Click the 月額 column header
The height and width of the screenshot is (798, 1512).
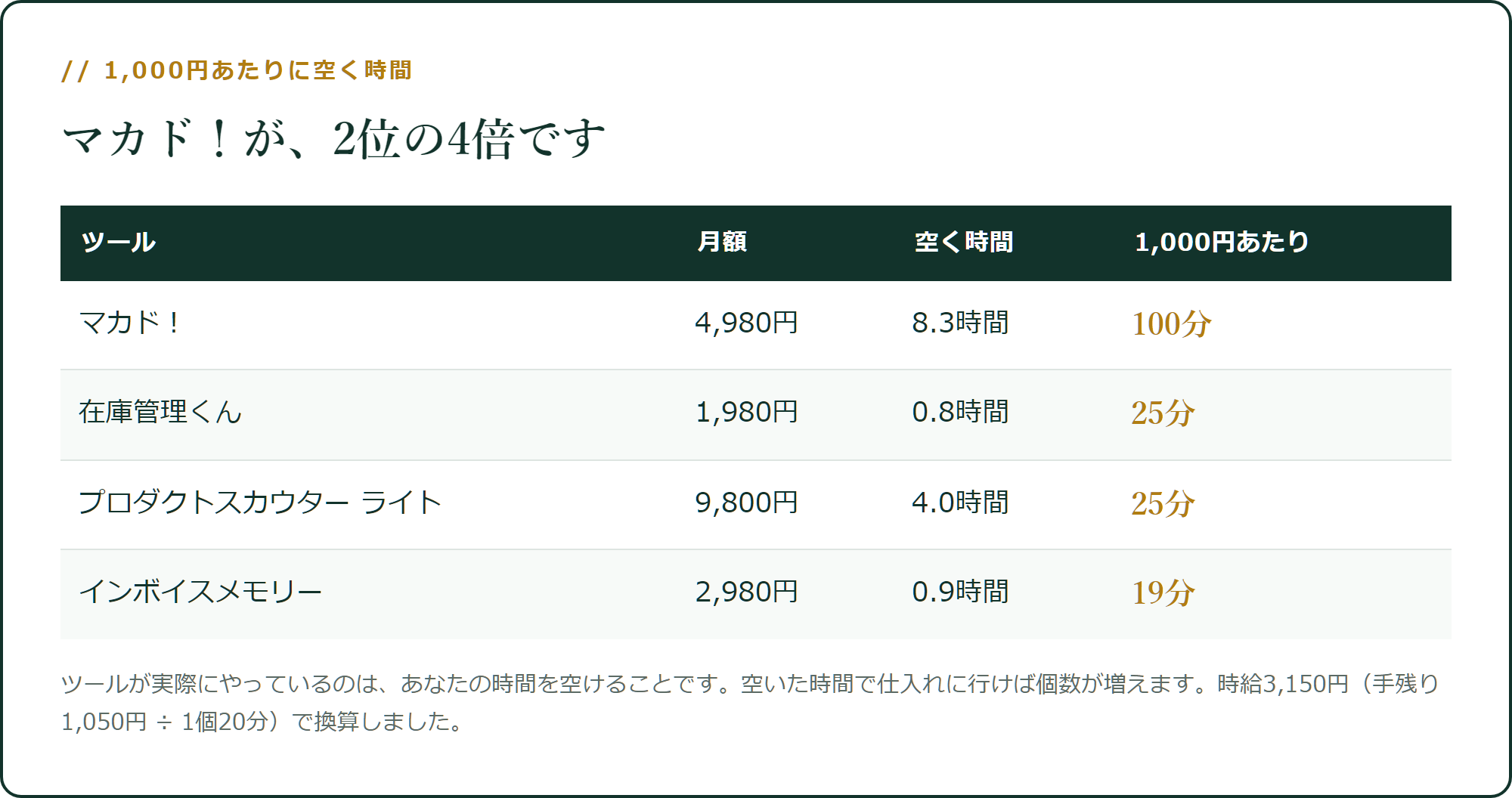pos(723,242)
